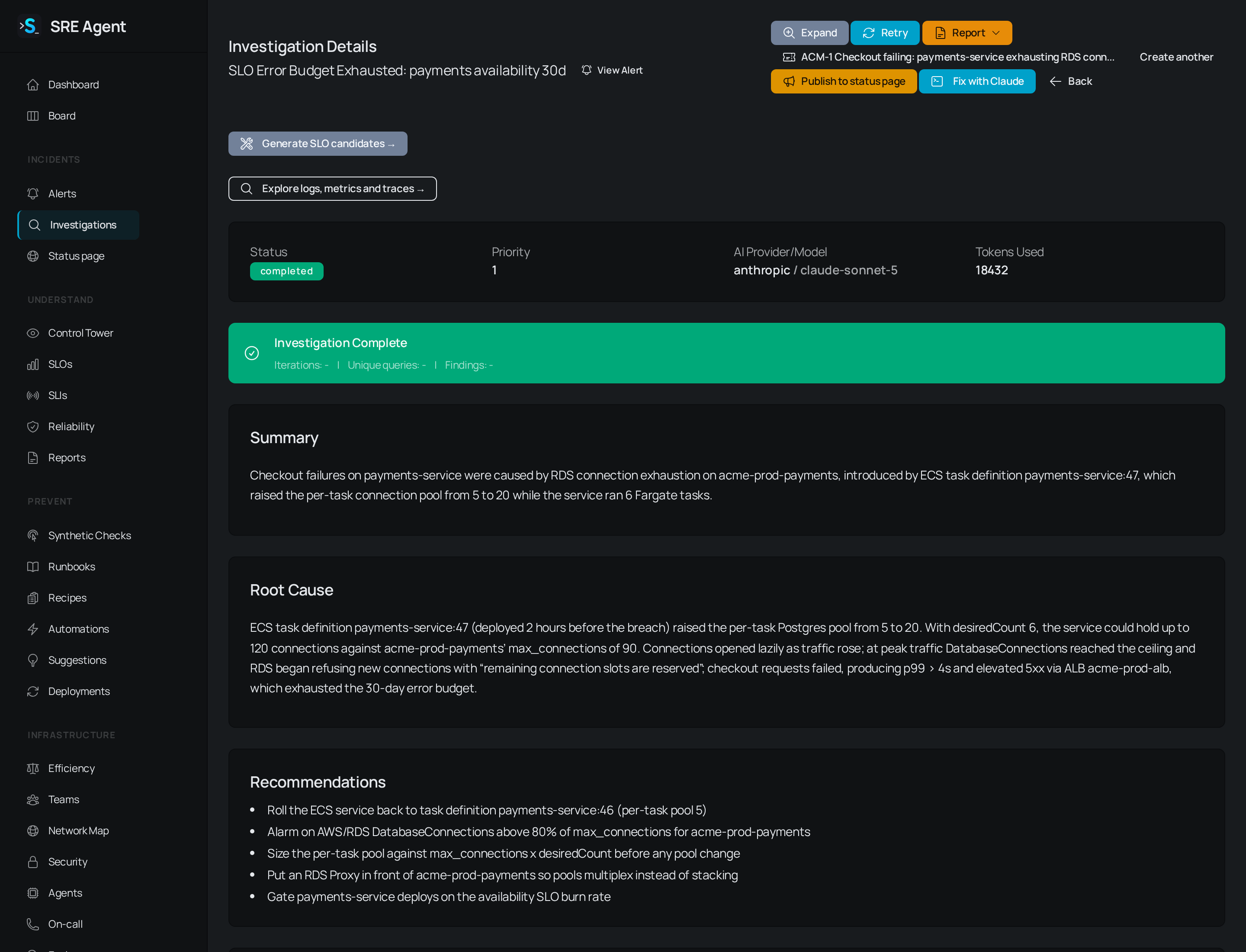Explore logs, metrics and traces
This screenshot has width=1246, height=952.
[333, 189]
